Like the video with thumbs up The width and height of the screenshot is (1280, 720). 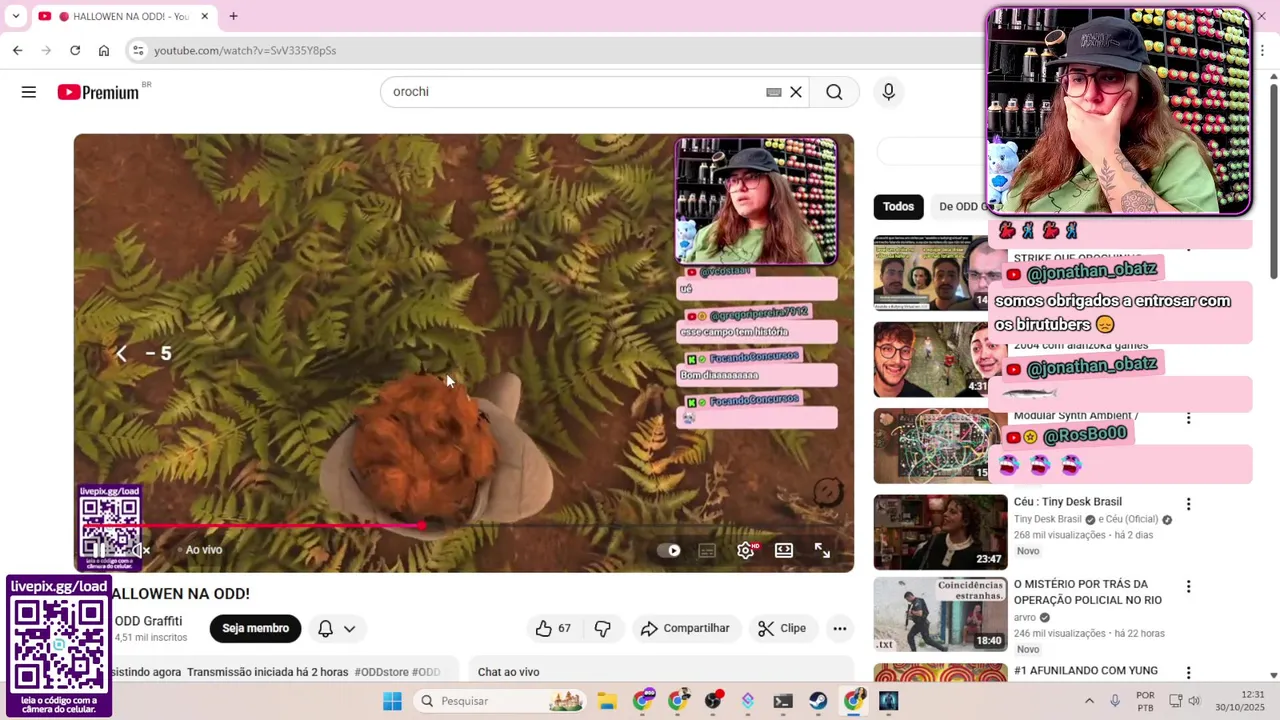coord(553,628)
